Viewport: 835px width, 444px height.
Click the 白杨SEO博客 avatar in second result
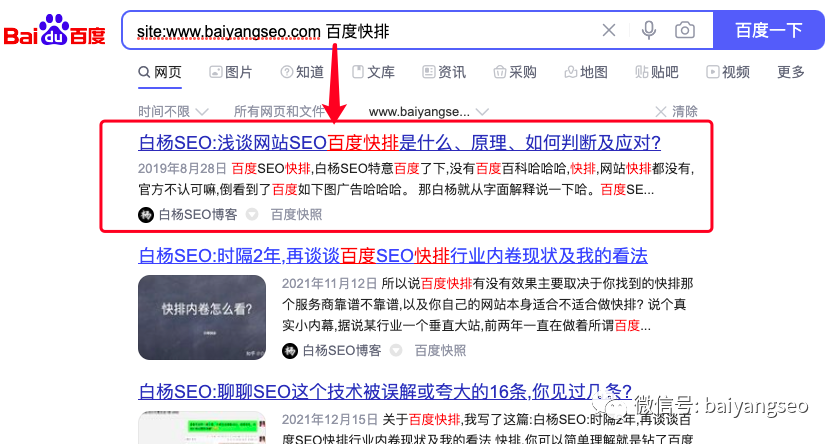click(x=289, y=350)
